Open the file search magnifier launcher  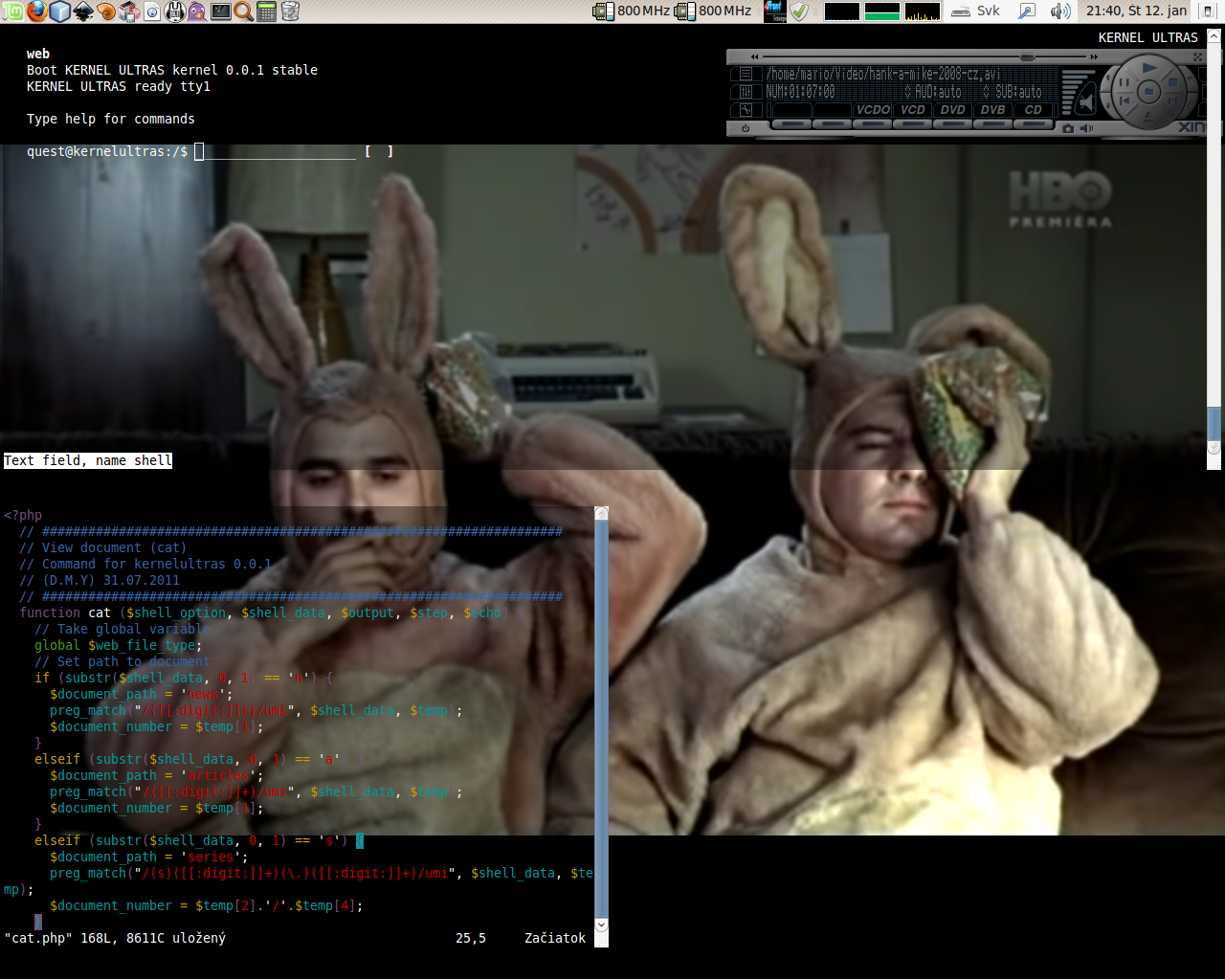click(244, 11)
